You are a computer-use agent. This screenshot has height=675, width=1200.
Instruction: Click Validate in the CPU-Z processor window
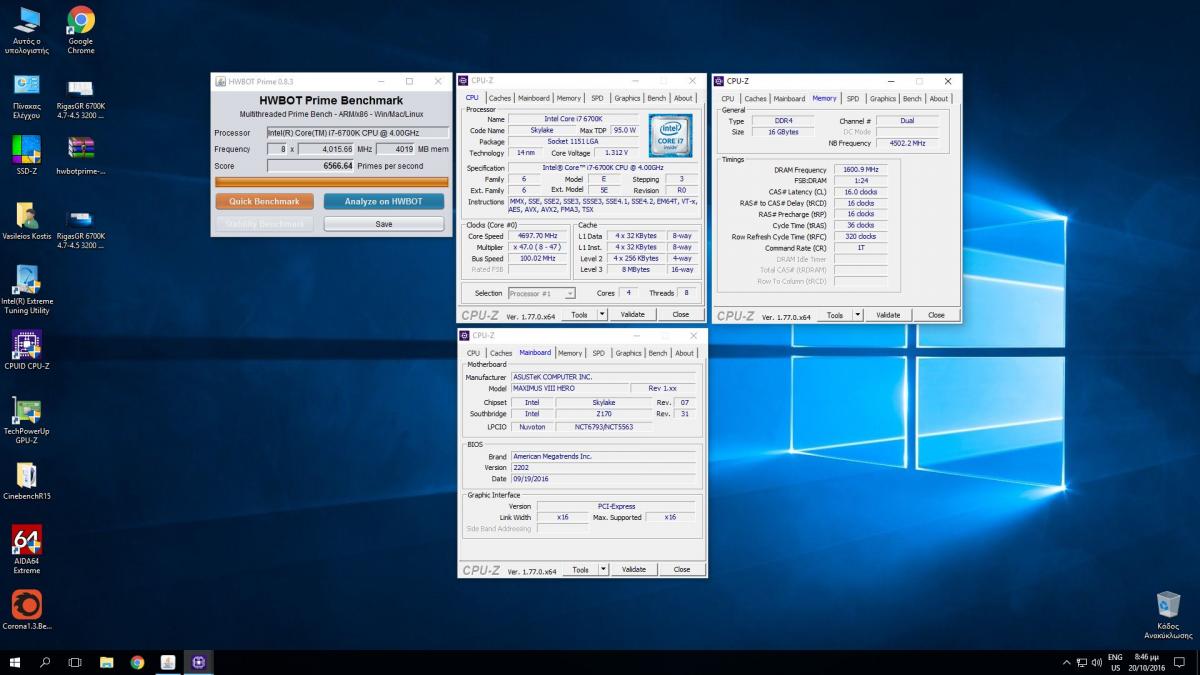pos(633,314)
